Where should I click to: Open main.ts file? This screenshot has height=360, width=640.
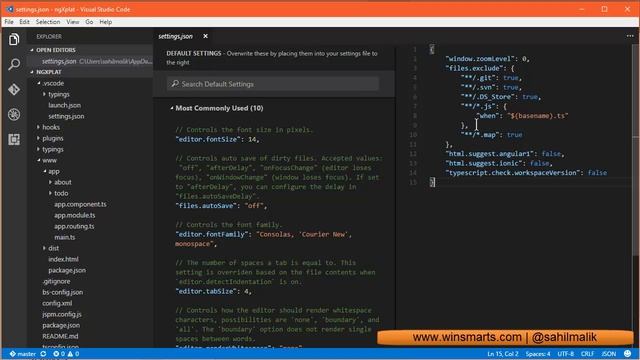(65, 238)
